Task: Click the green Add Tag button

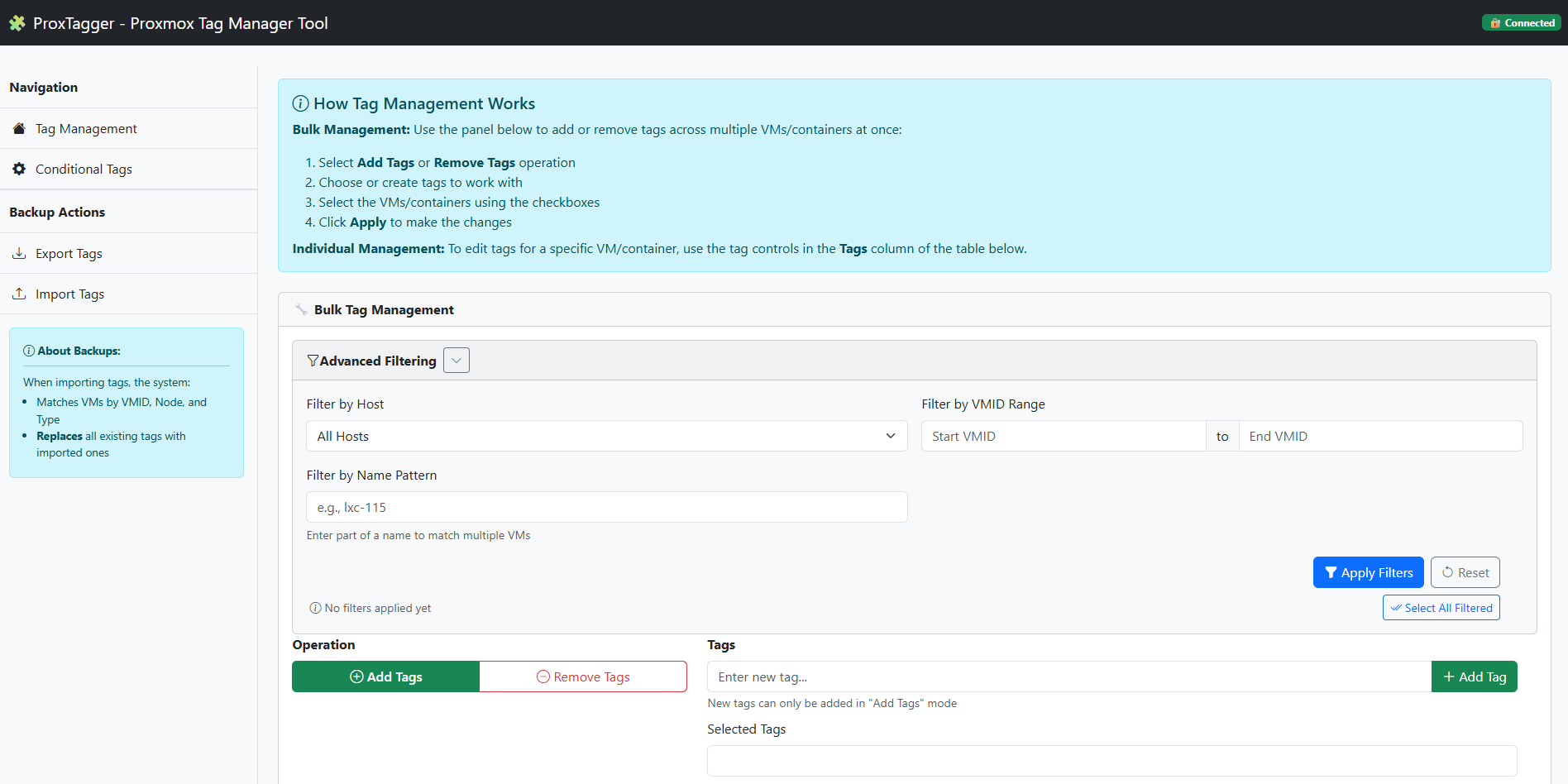Action: [1475, 676]
